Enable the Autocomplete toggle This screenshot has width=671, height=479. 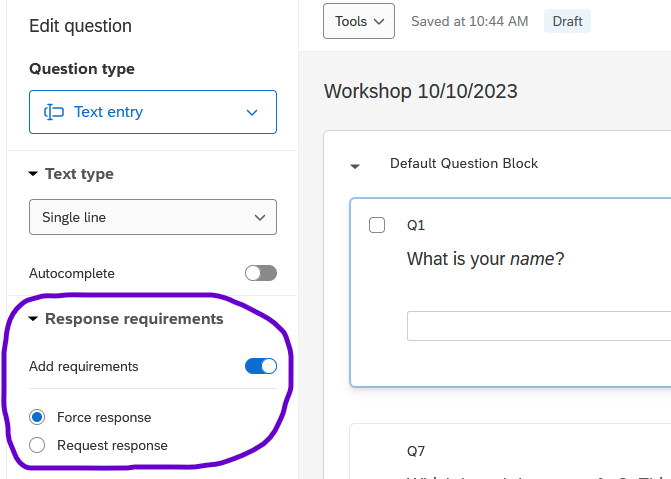[260, 273]
